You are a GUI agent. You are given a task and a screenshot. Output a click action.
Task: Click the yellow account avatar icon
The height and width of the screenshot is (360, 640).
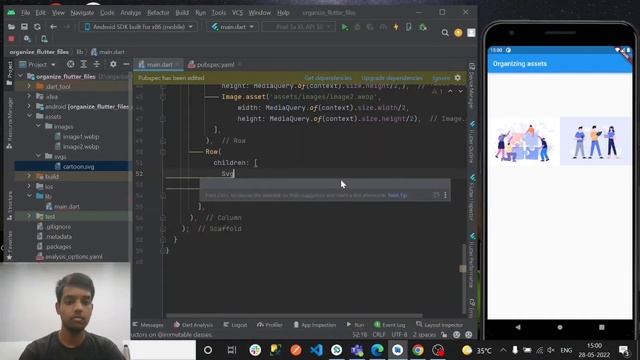(x=458, y=33)
